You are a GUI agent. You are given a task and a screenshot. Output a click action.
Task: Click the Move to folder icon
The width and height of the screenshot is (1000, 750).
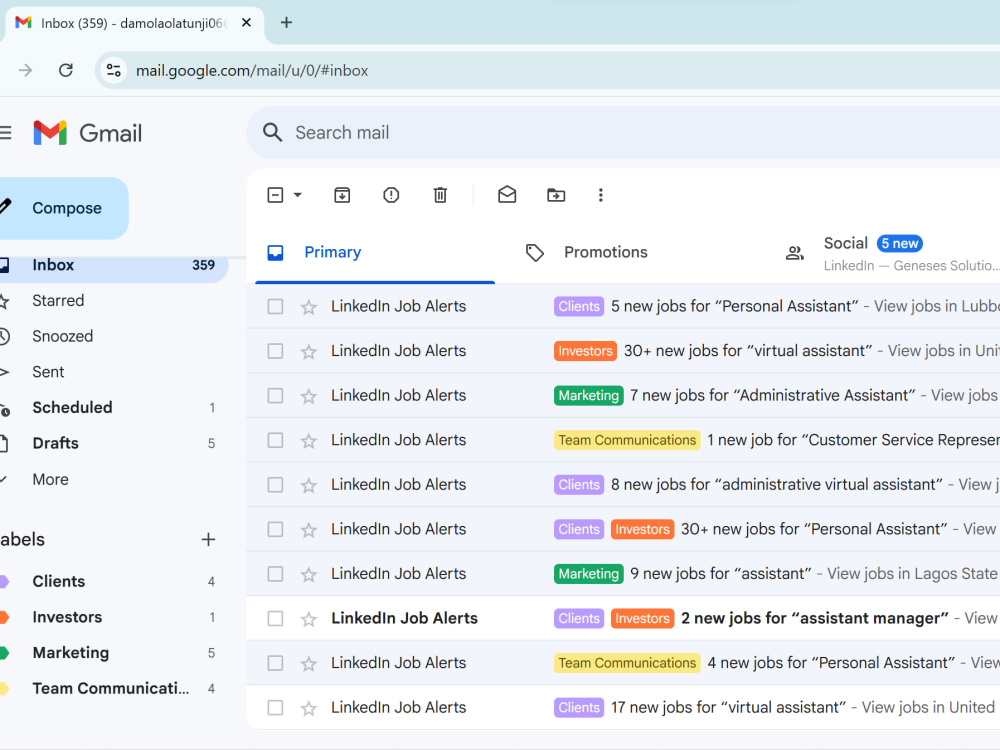click(x=556, y=195)
